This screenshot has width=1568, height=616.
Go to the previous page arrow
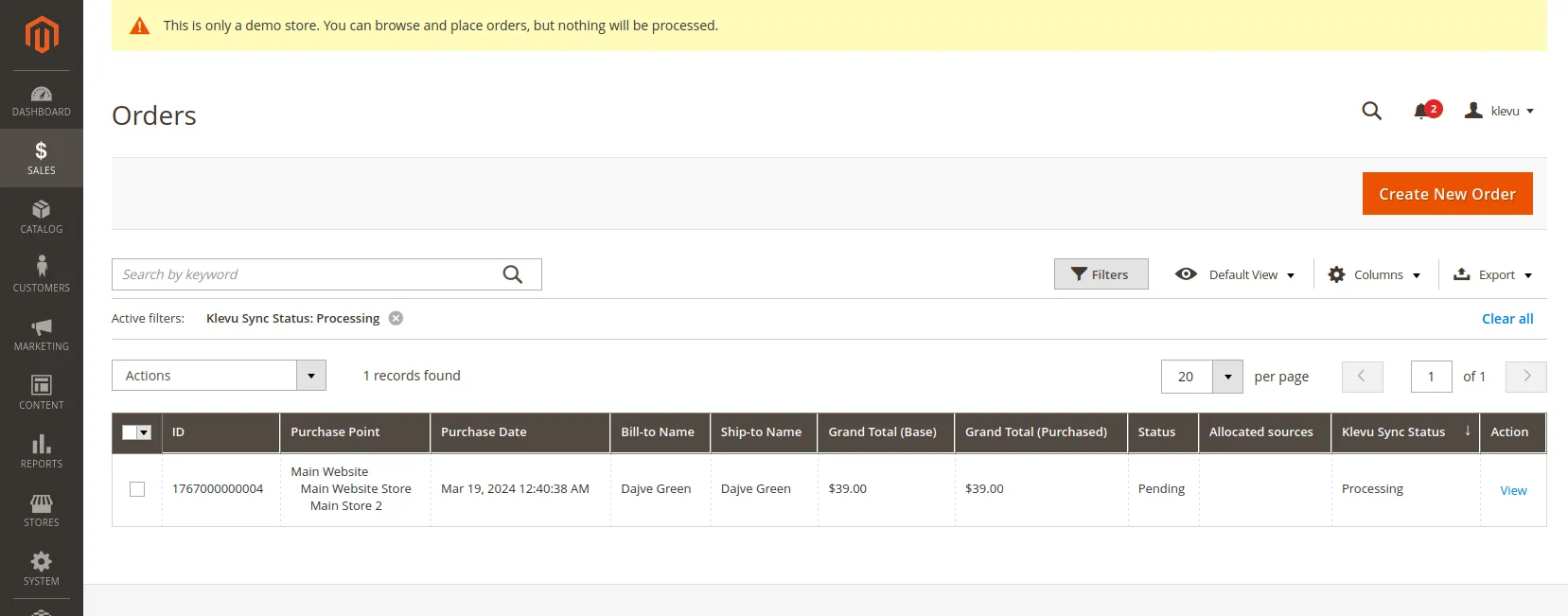(x=1362, y=377)
